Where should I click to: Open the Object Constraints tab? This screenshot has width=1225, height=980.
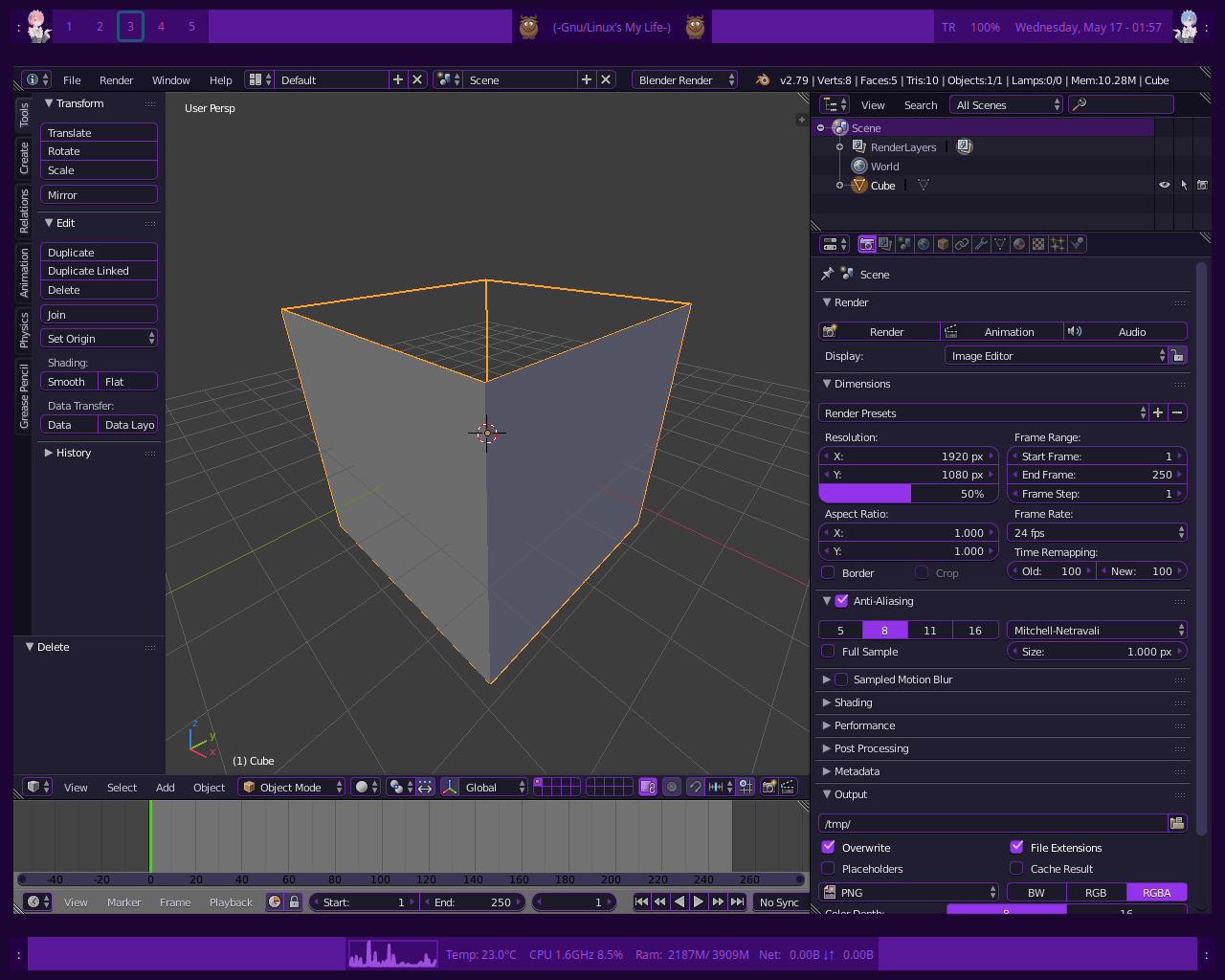point(961,244)
